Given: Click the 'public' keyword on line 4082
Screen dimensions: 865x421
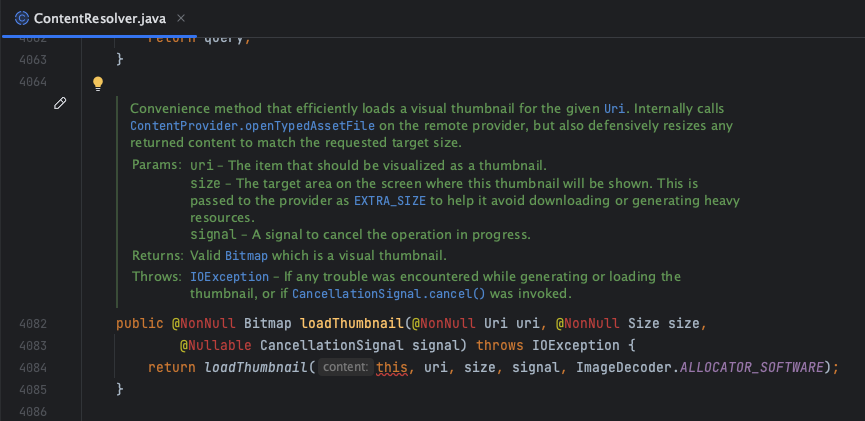Looking at the screenshot, I should pyautogui.click(x=140, y=324).
